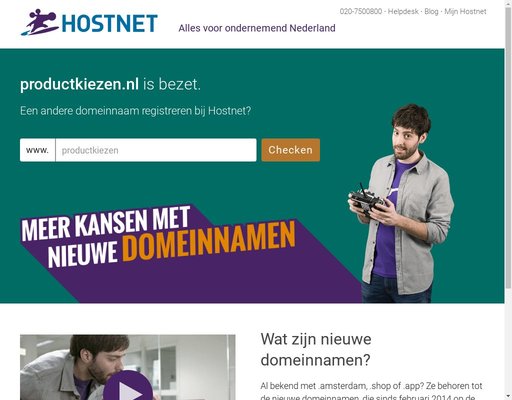
Task: Click the domain name input field
Action: click(x=156, y=150)
